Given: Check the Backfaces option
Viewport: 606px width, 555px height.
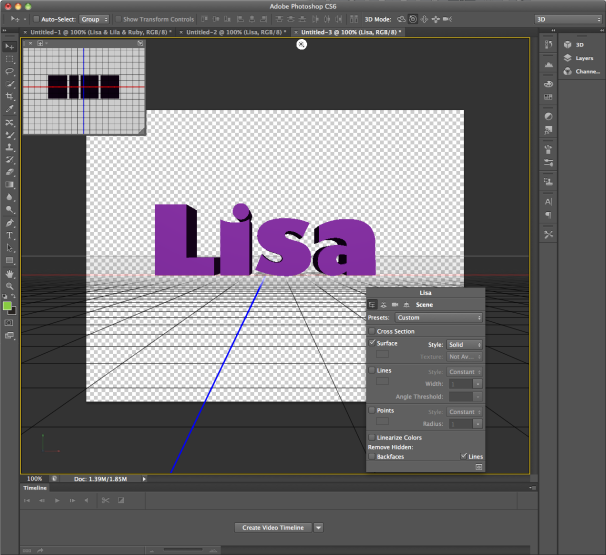Looking at the screenshot, I should point(373,456).
